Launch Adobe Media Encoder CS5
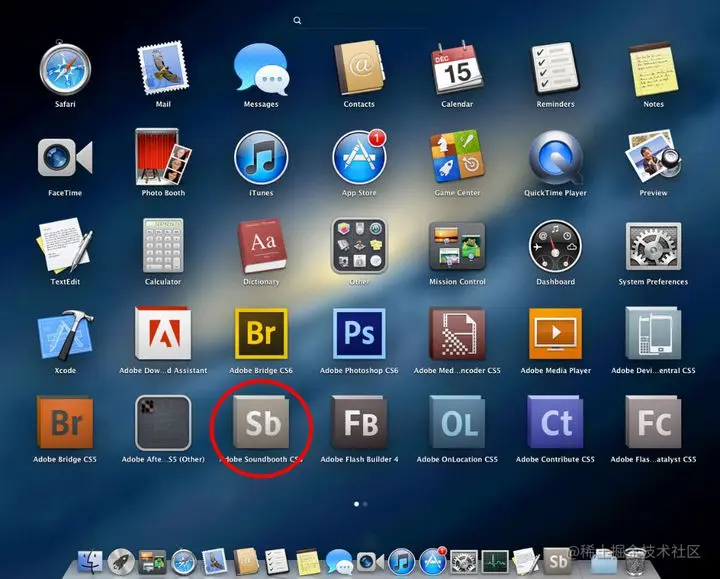720x579 pixels. tap(457, 333)
